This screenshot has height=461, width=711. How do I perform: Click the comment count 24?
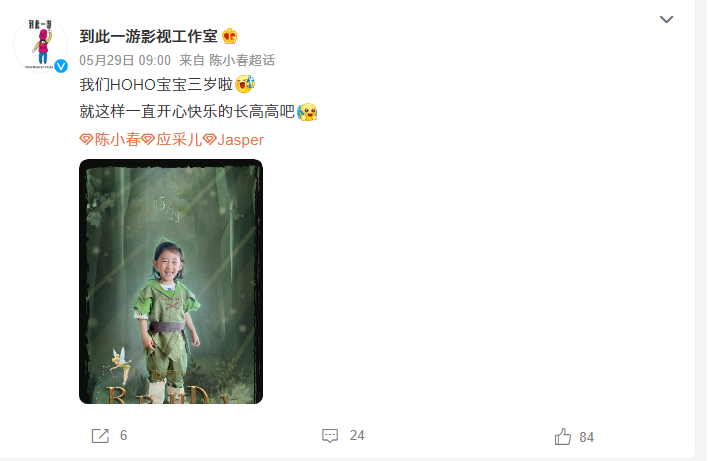(x=357, y=436)
